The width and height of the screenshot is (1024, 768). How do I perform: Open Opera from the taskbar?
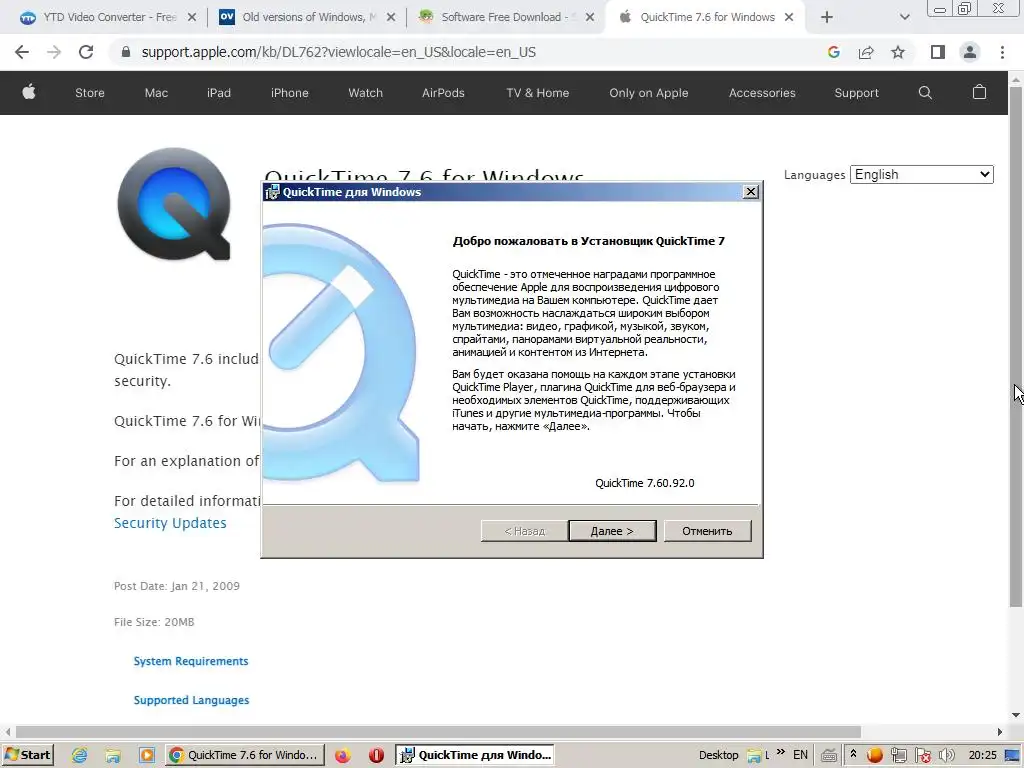[376, 756]
